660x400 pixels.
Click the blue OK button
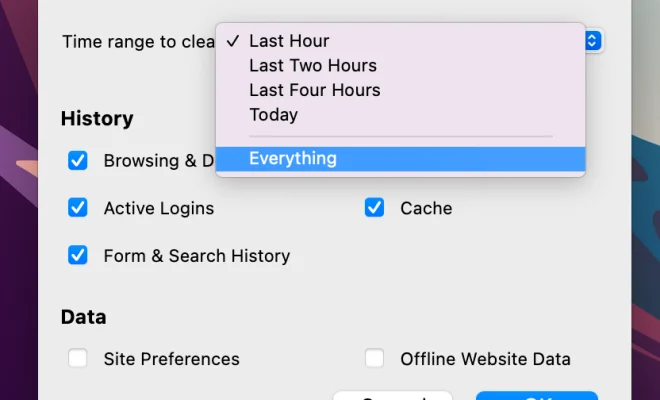[x=537, y=396]
